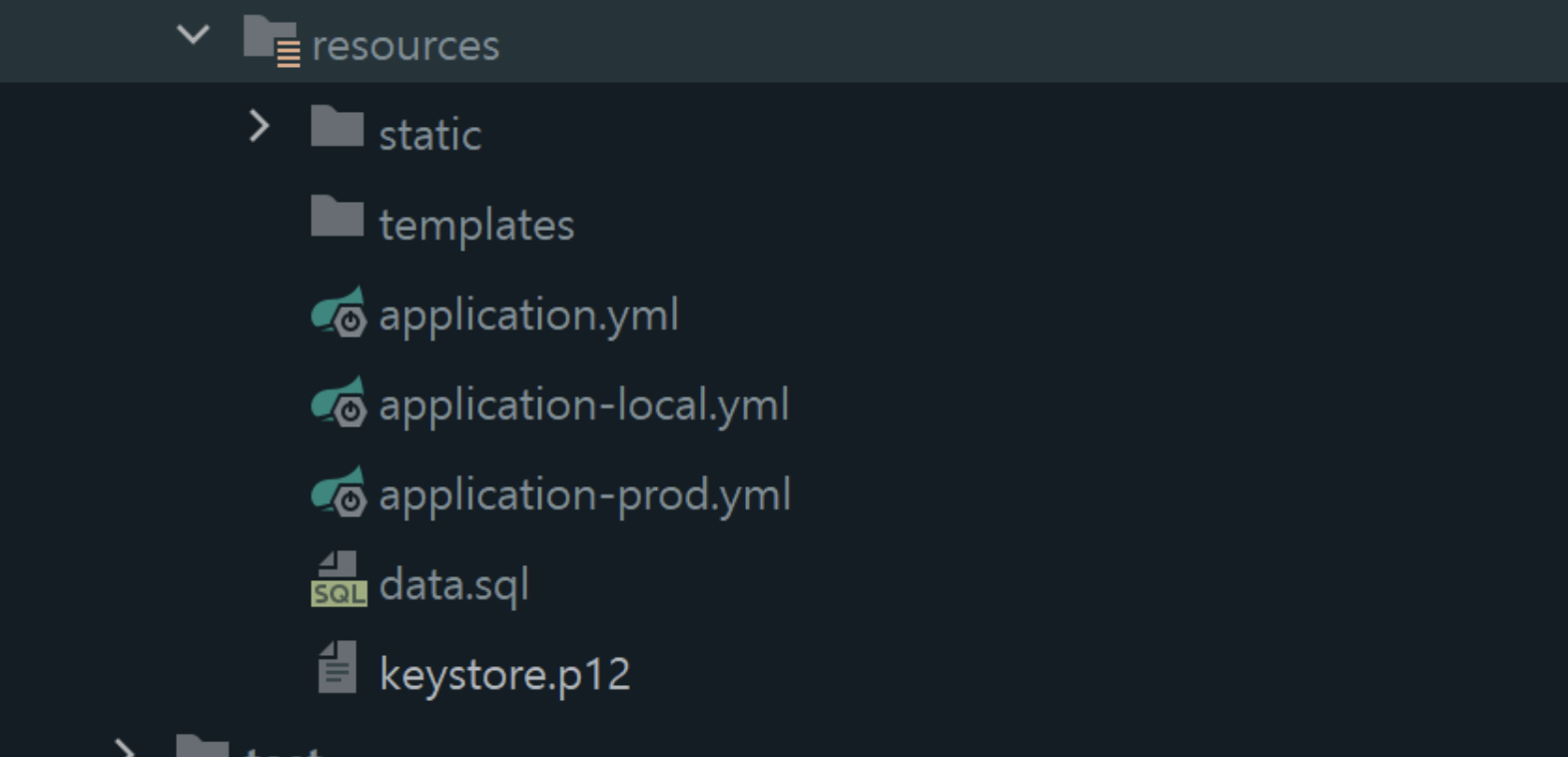Select the keystore.p12 file name
The image size is (1568, 757).
click(x=504, y=674)
